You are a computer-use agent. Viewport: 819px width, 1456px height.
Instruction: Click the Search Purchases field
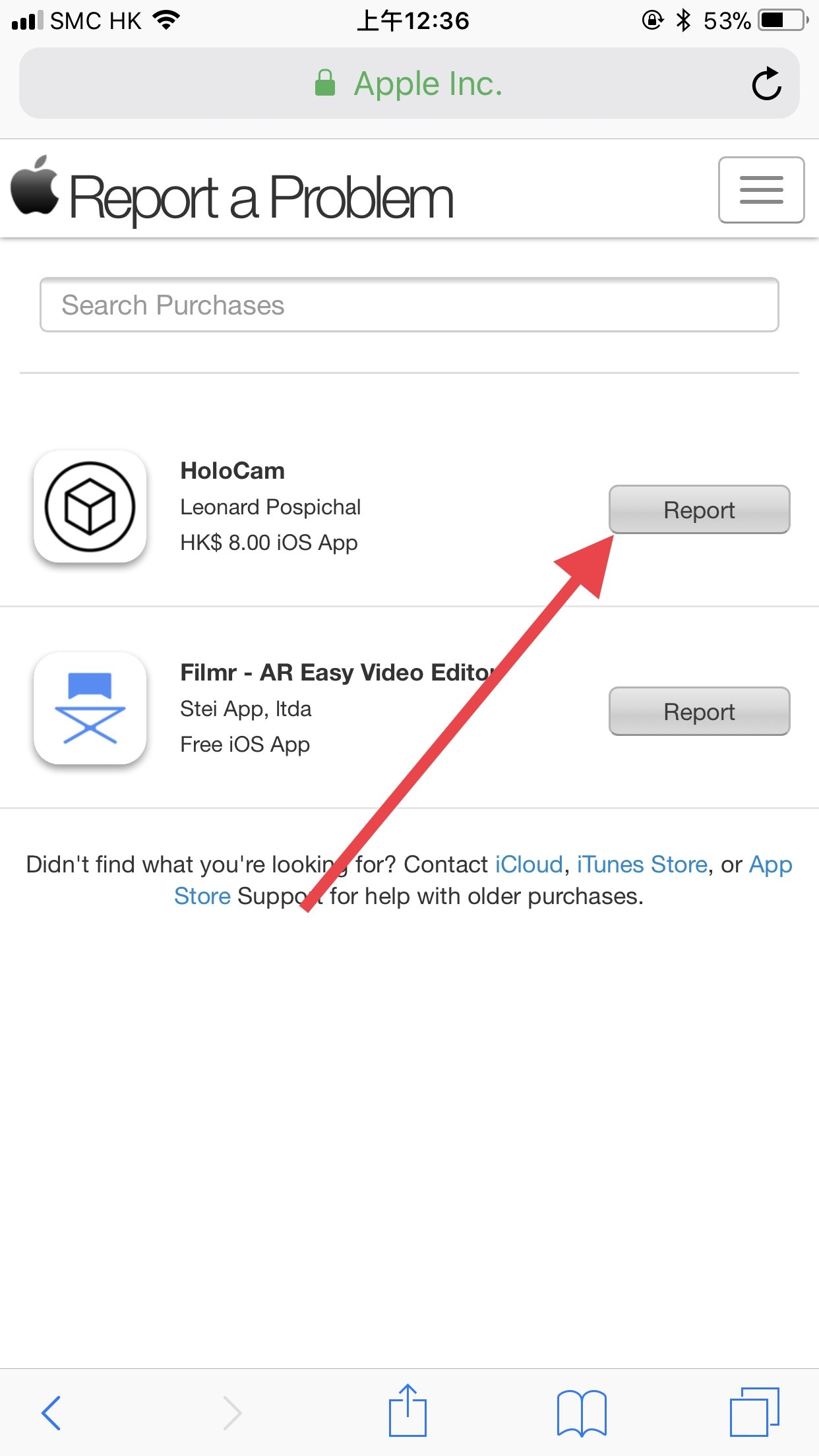pyautogui.click(x=409, y=305)
